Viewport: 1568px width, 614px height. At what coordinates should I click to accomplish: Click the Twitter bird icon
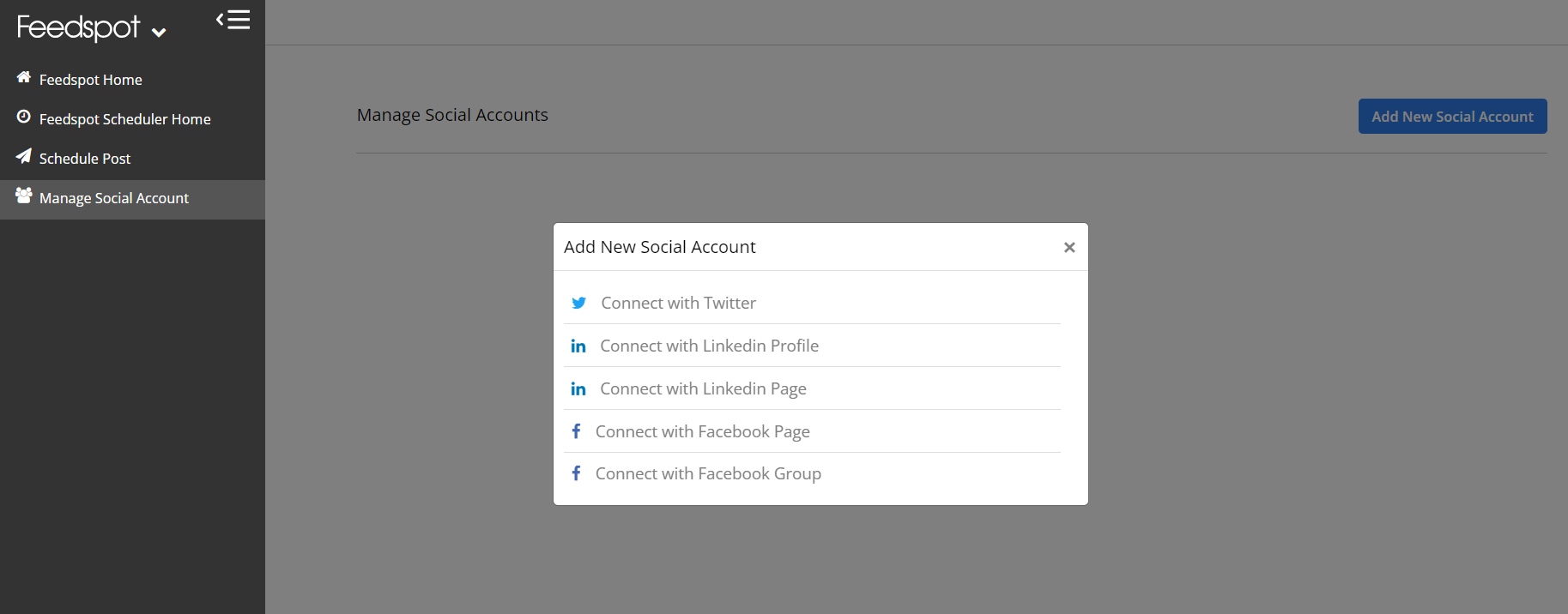pos(579,303)
